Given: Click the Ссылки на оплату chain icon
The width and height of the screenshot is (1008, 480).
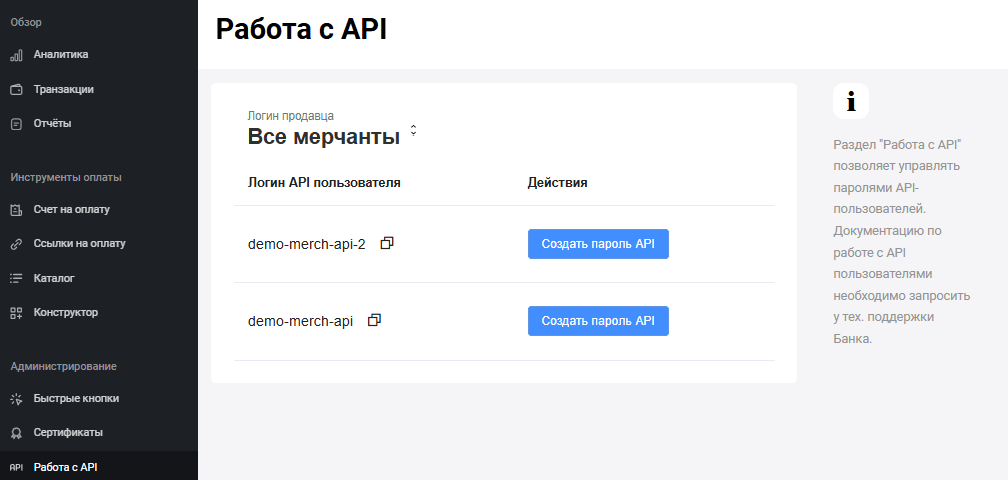Looking at the screenshot, I should pyautogui.click(x=16, y=243).
